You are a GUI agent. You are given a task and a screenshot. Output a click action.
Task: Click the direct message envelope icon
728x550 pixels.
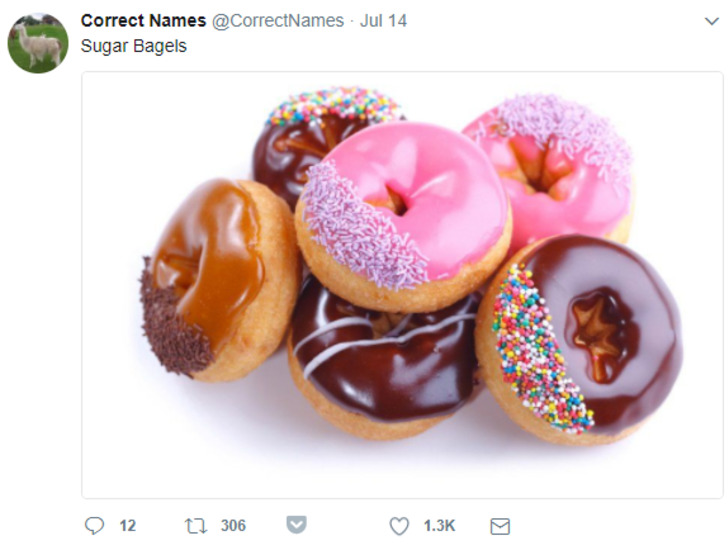pyautogui.click(x=500, y=526)
